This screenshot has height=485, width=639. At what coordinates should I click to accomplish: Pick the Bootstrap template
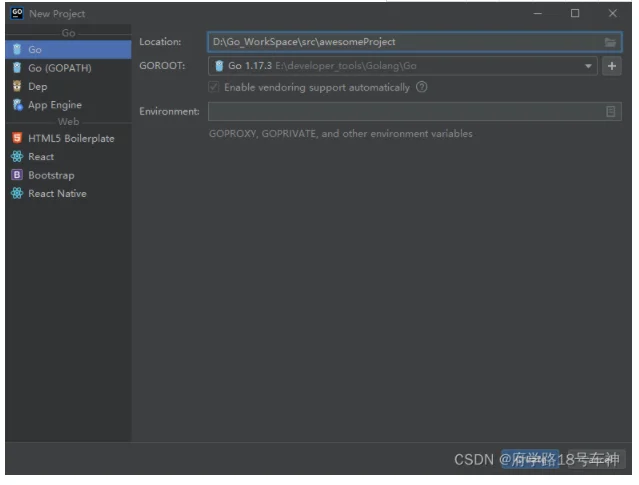[68, 175]
